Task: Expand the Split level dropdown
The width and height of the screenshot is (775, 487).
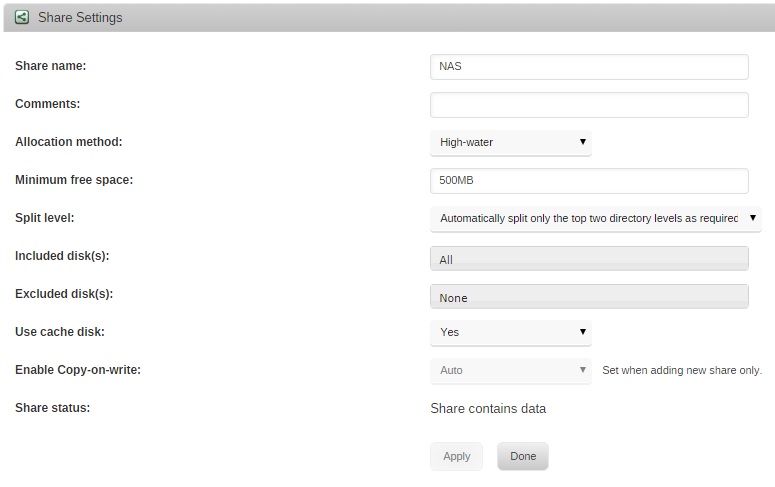Action: (596, 219)
